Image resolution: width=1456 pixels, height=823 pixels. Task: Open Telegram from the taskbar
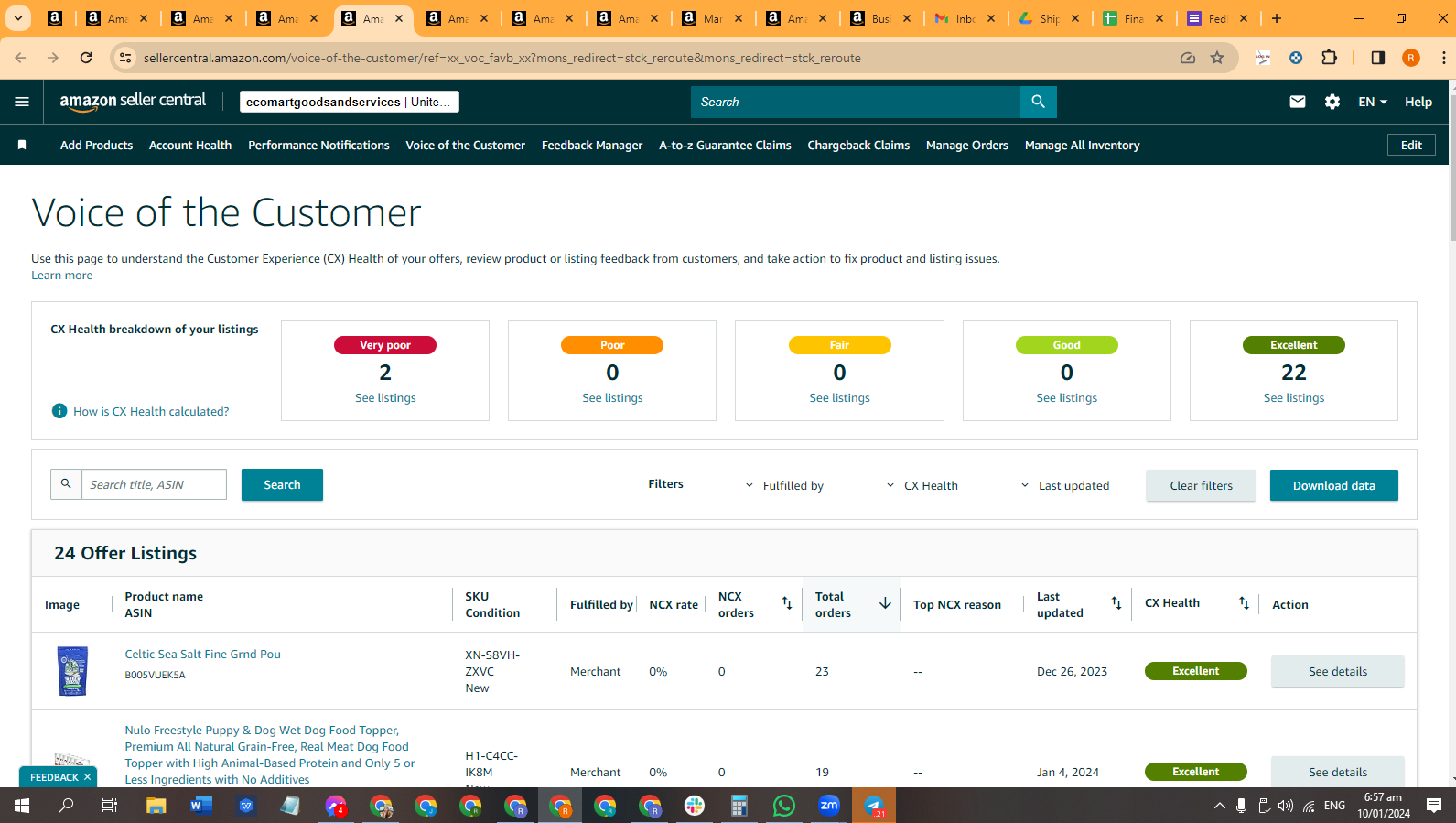874,806
